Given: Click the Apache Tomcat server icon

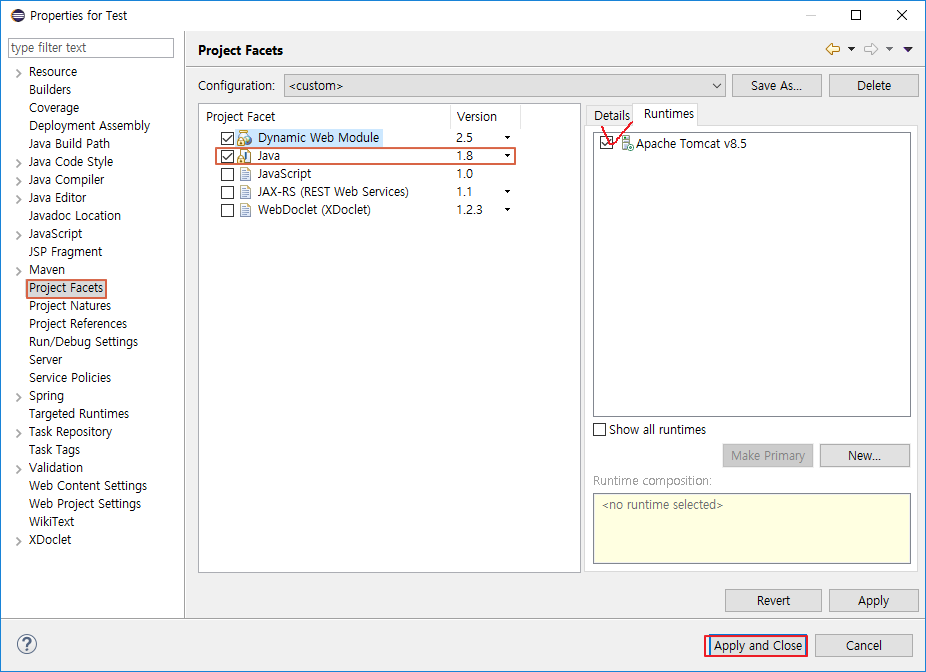Looking at the screenshot, I should point(627,143).
